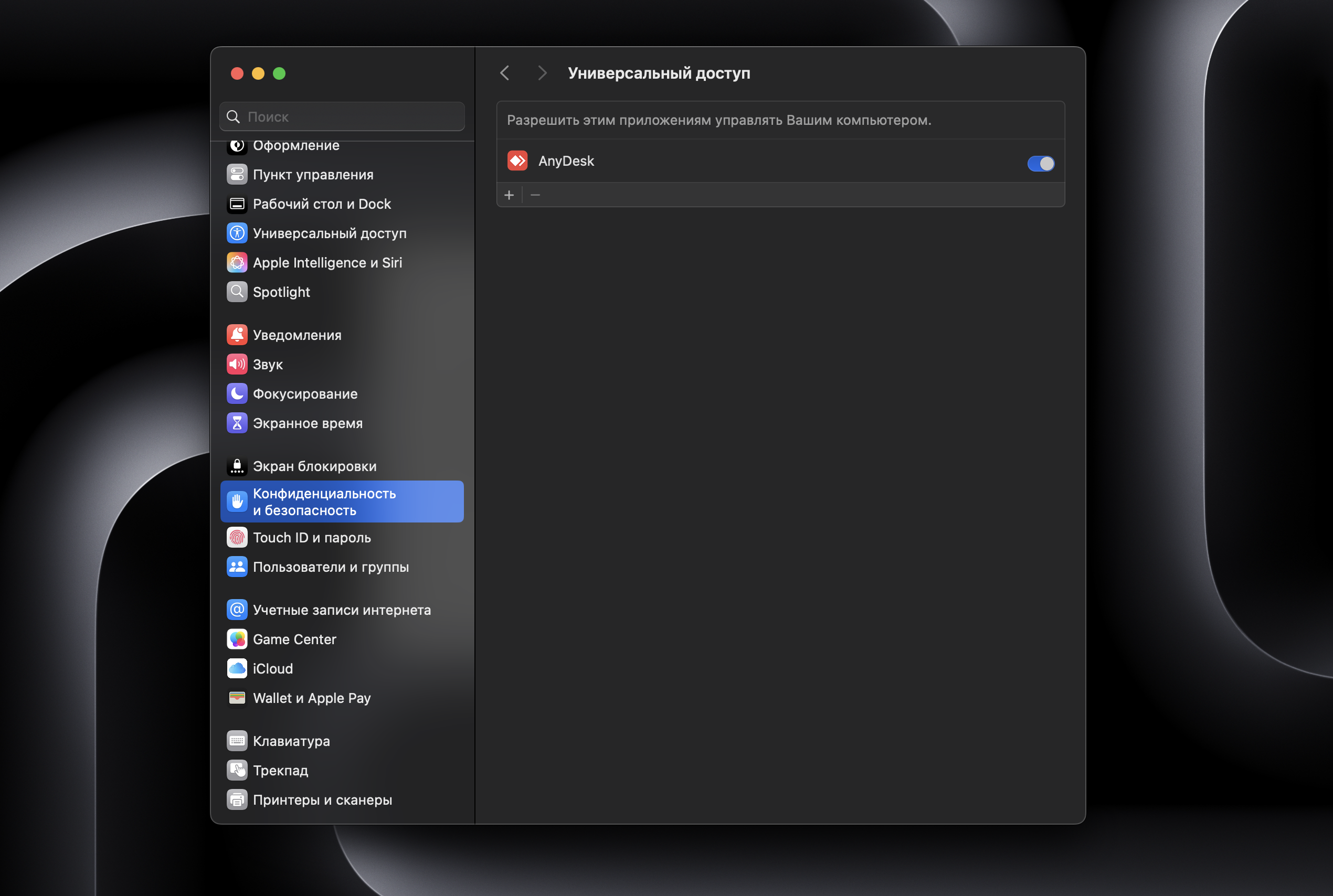
Task: Open Touch ID и пароль settings
Action: coord(342,537)
